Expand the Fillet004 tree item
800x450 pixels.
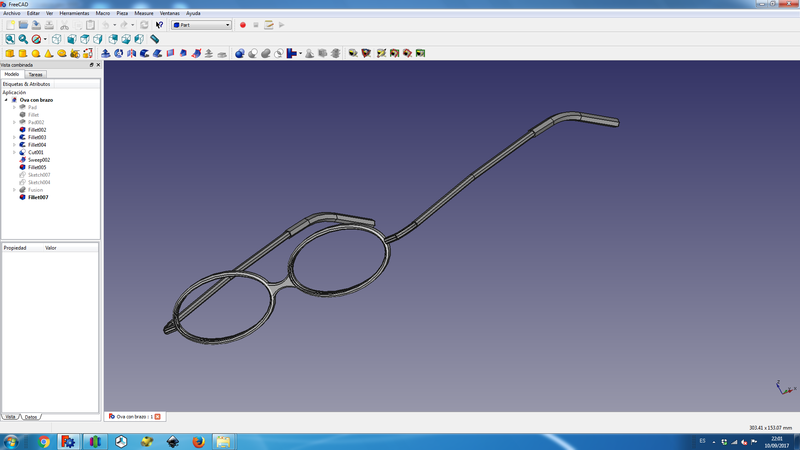pos(14,145)
